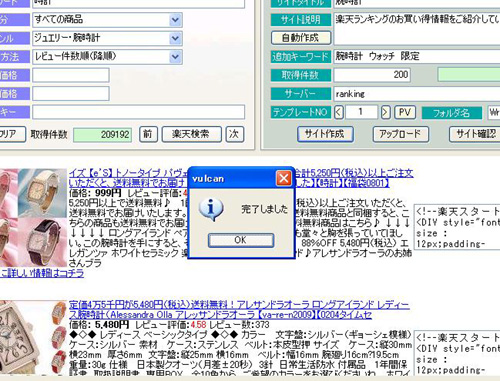This screenshot has height=381, width=500.
Task: Click the レビュー数:373 text
Action: tap(239, 325)
